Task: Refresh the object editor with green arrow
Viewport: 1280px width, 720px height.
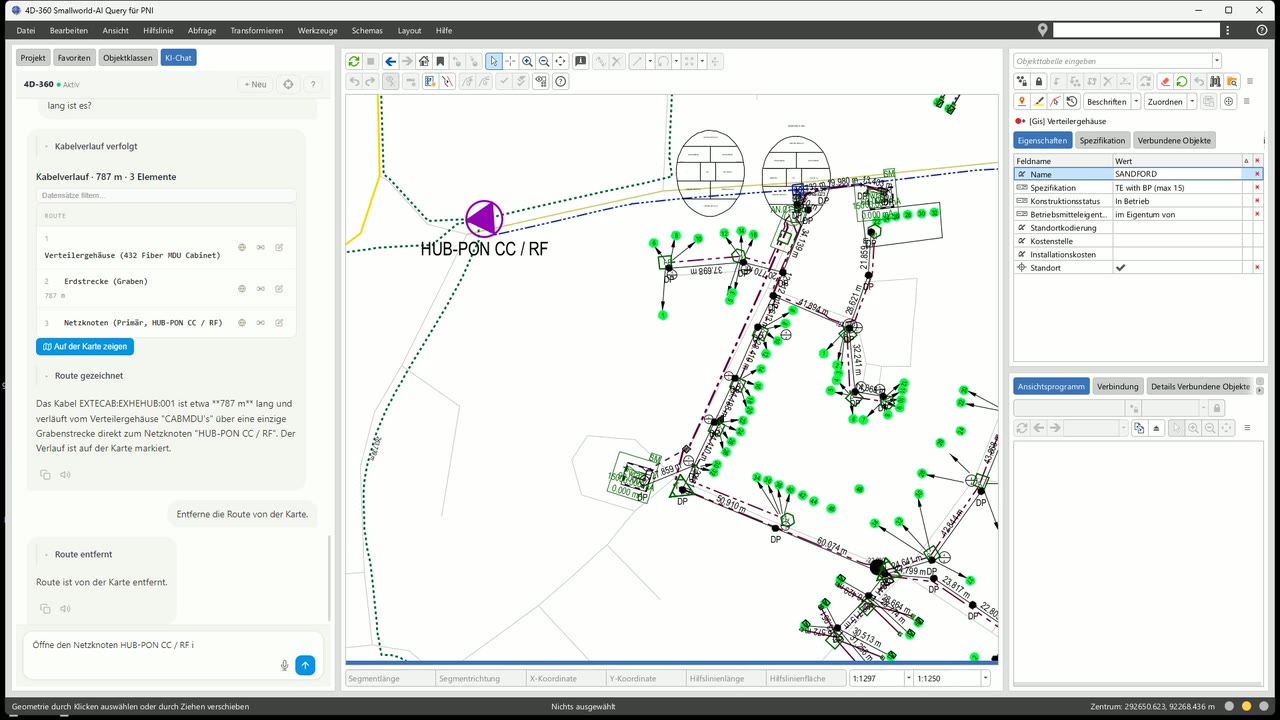Action: (1182, 81)
